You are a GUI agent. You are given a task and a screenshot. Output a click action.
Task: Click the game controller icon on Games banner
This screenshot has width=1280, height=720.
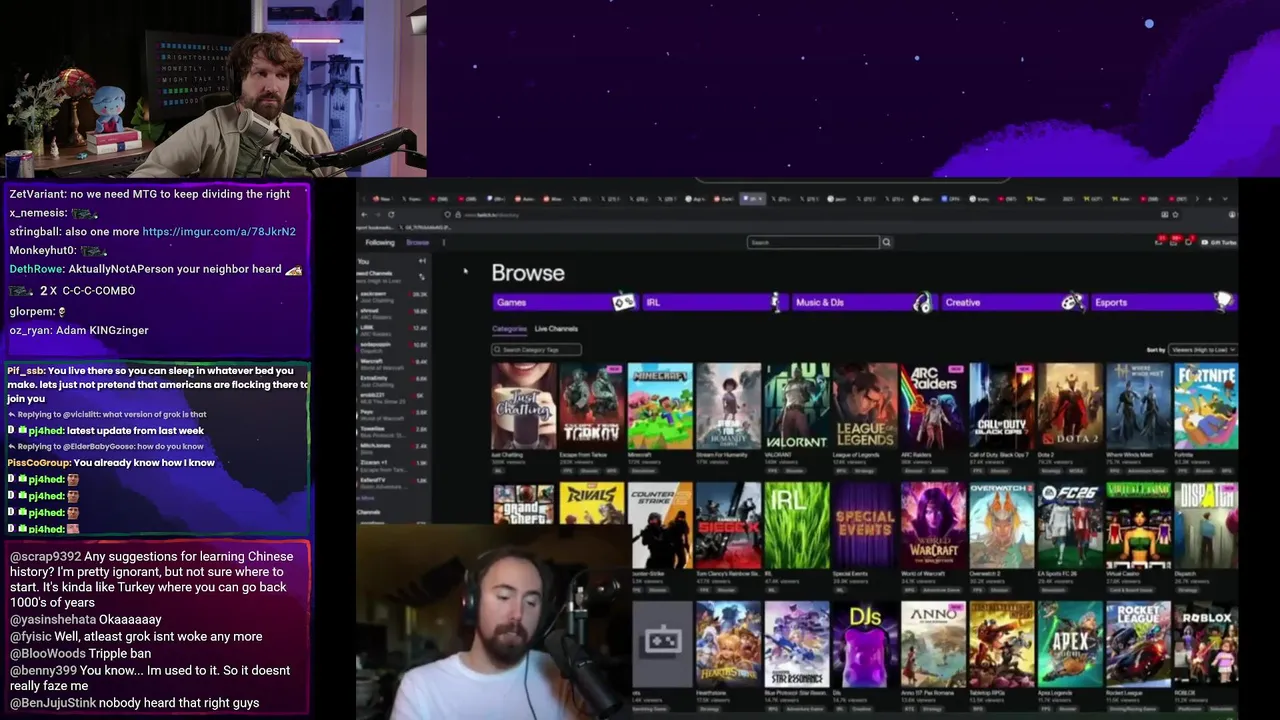coord(623,302)
